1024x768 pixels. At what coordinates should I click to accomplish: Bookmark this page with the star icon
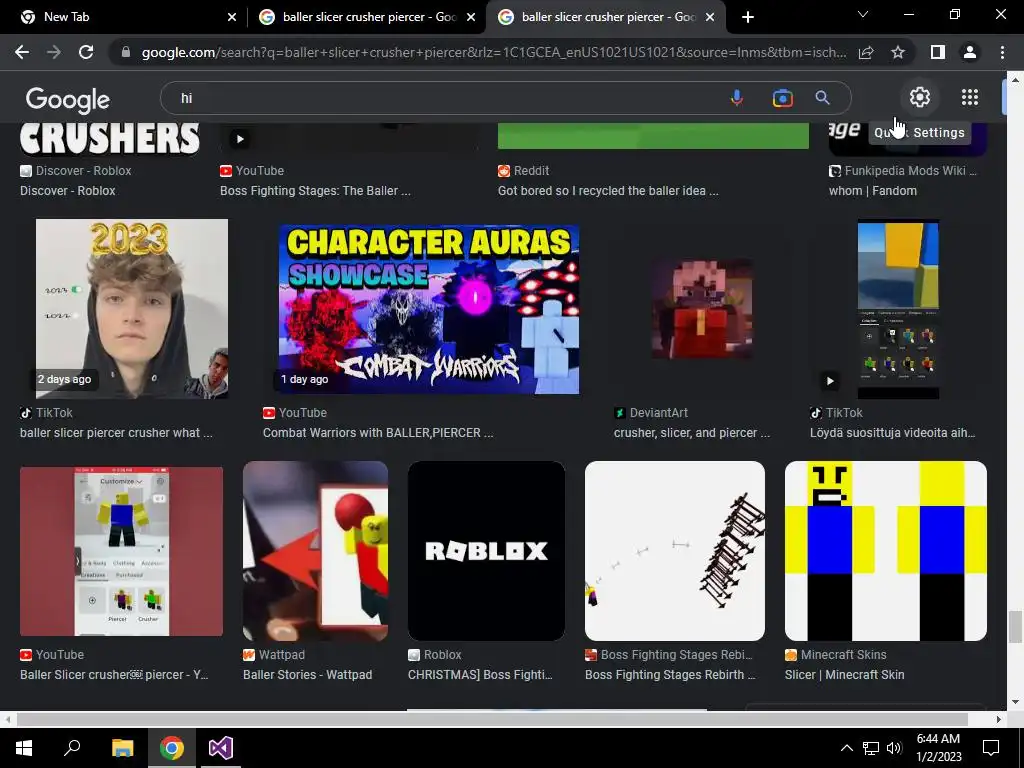click(898, 52)
